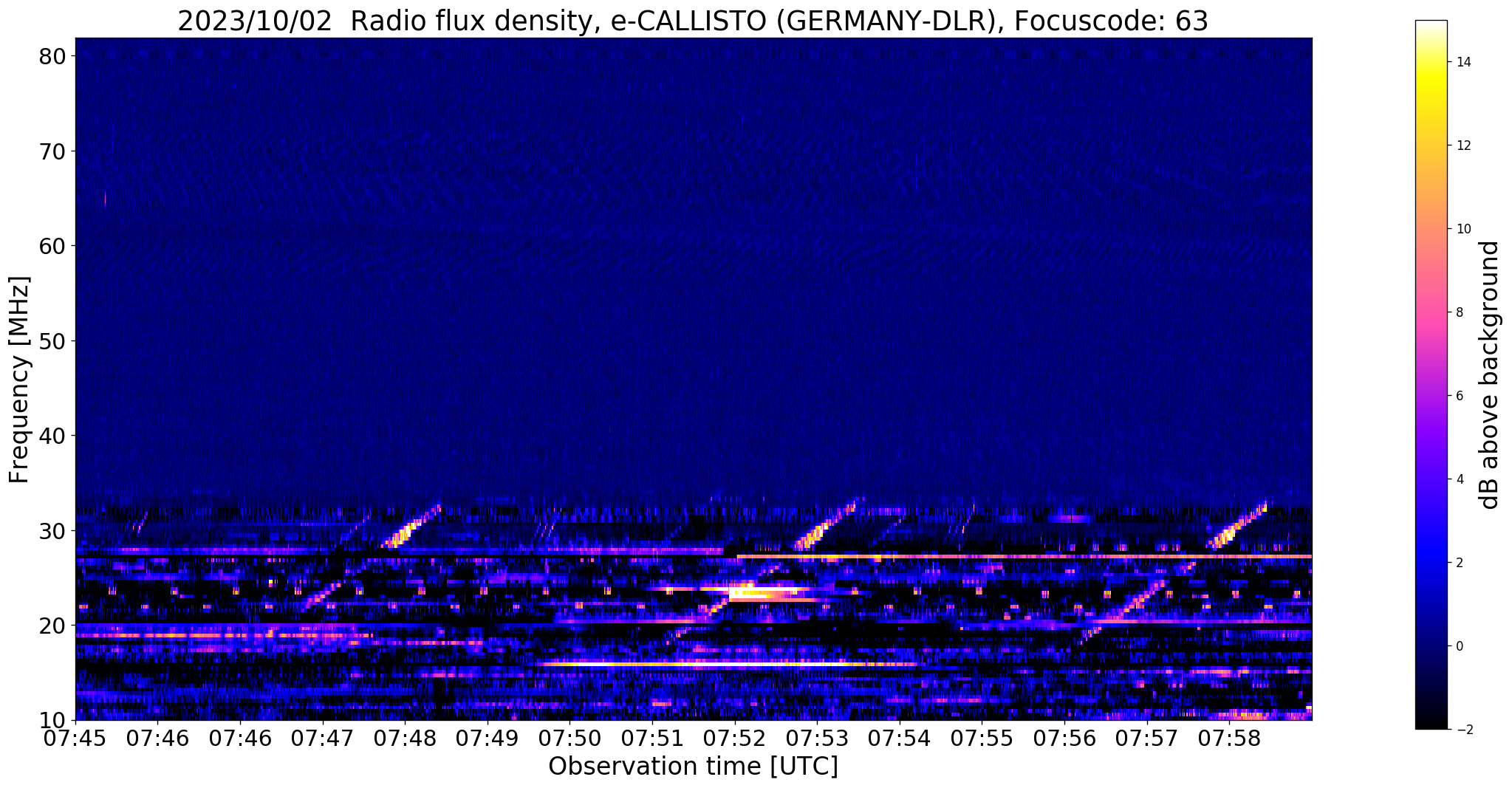The width and height of the screenshot is (1512, 788).
Task: Click the white top end of the colorbar
Action: (1431, 27)
